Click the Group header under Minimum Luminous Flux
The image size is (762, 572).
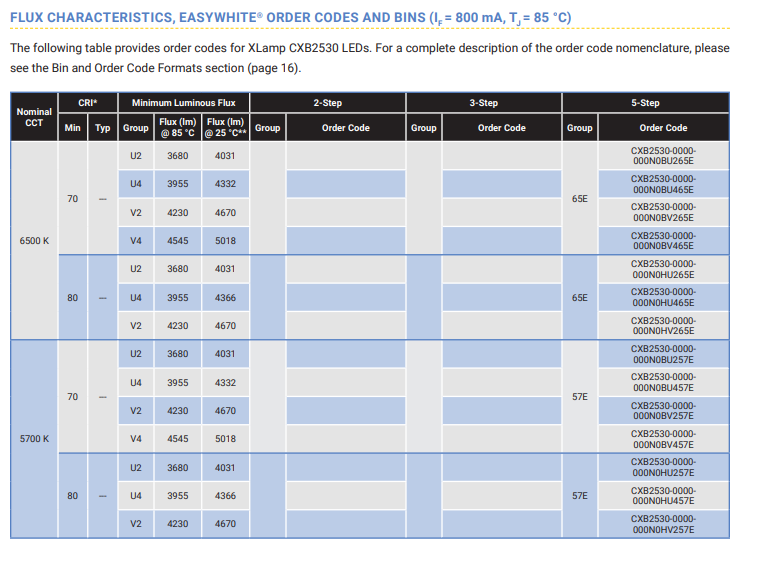[x=136, y=128]
